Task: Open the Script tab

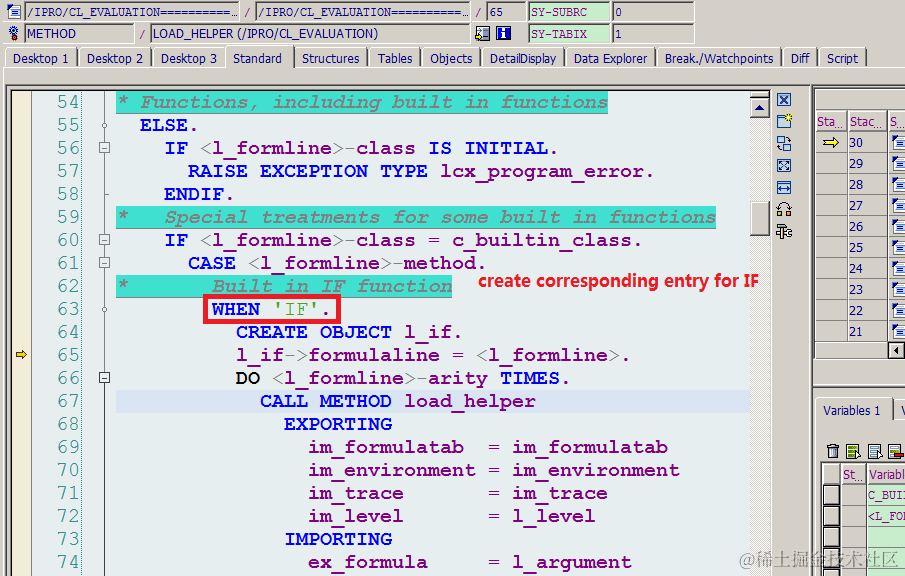Action: coord(842,58)
